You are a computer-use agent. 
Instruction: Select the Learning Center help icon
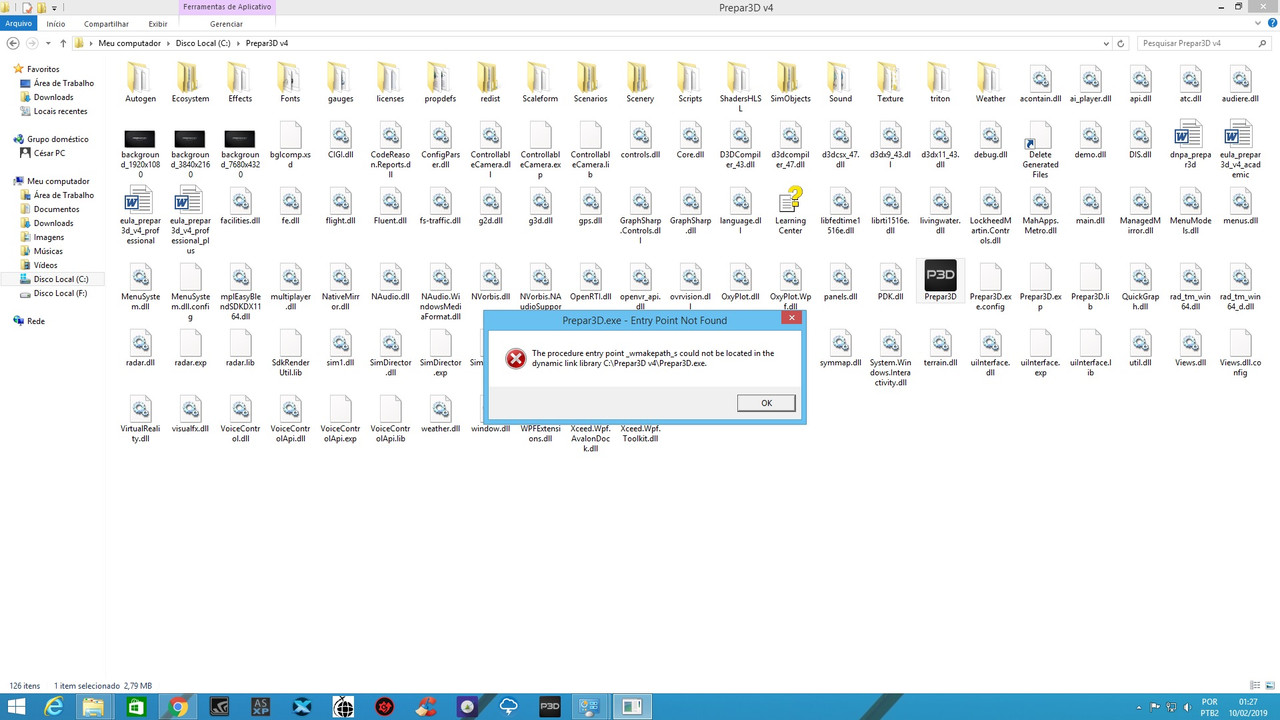pyautogui.click(x=790, y=198)
